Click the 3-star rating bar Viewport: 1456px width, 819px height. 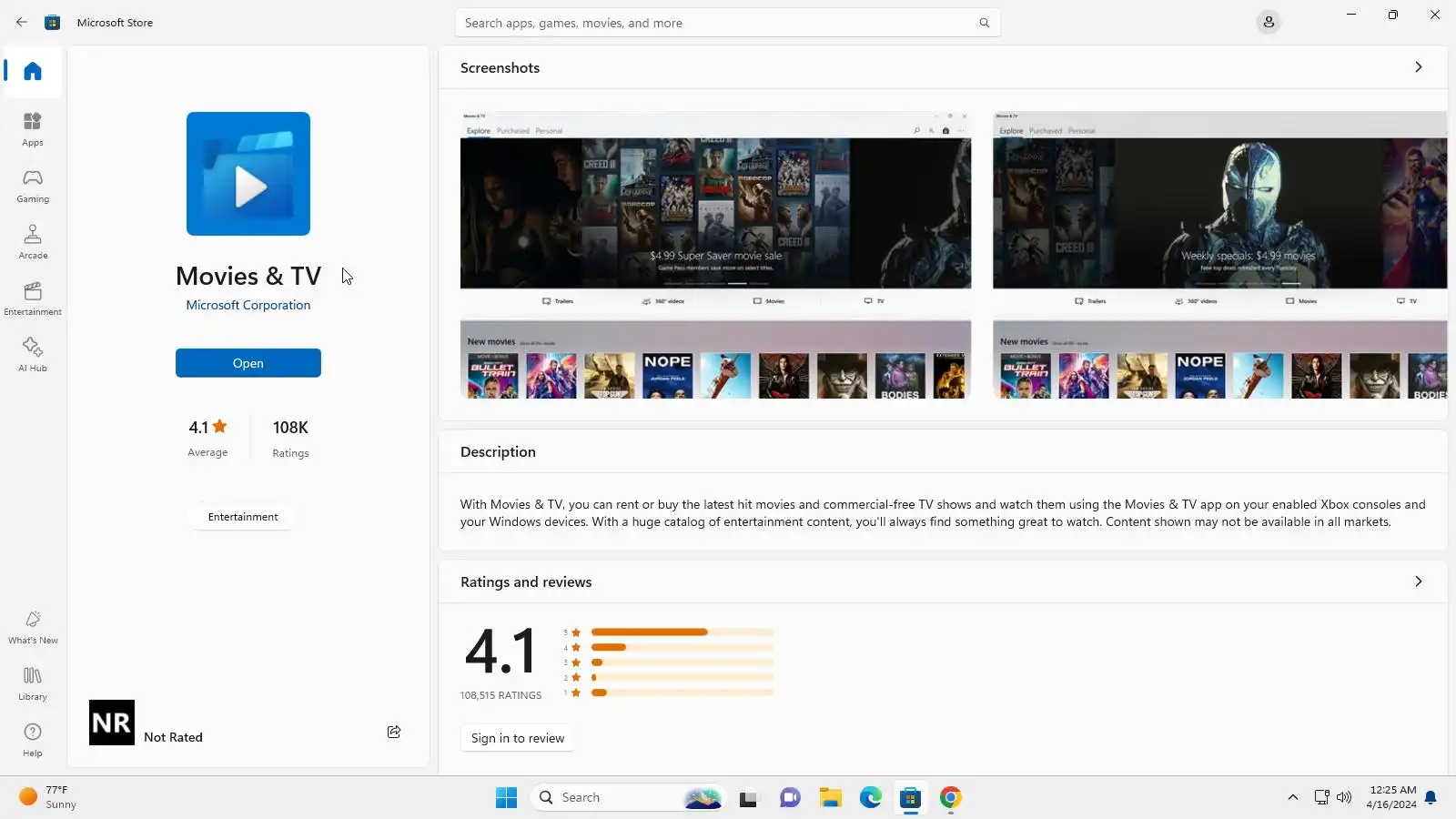tap(682, 662)
